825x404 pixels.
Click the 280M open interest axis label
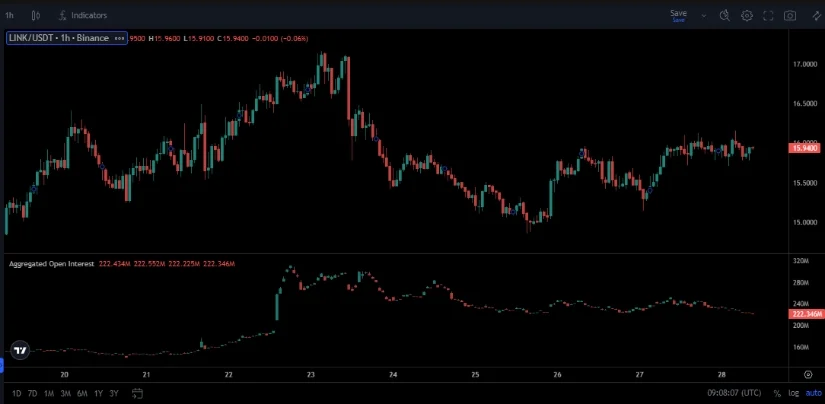point(800,282)
